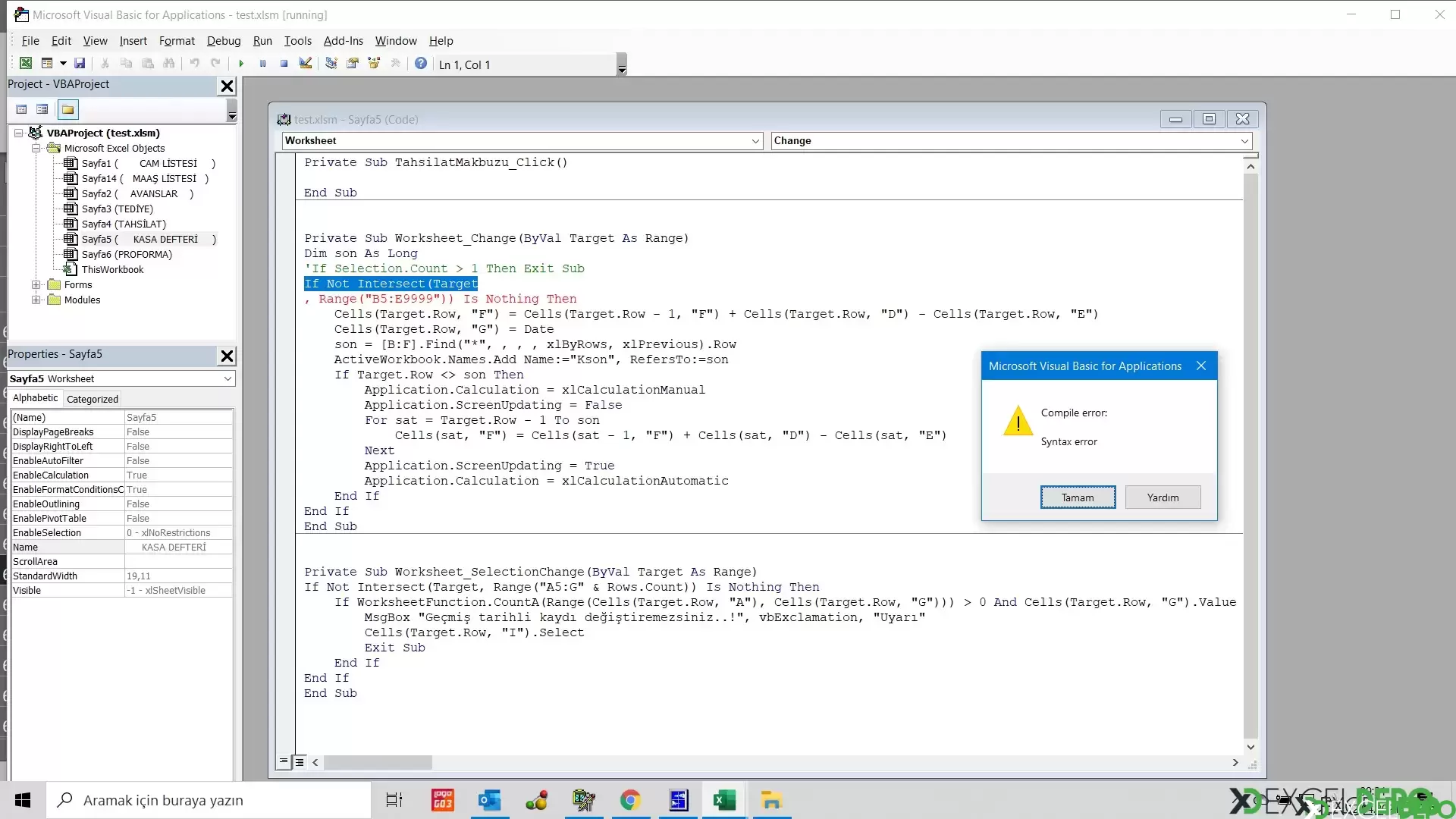The image size is (1456, 819).
Task: Close the compile error dialog with X
Action: [x=1201, y=366]
